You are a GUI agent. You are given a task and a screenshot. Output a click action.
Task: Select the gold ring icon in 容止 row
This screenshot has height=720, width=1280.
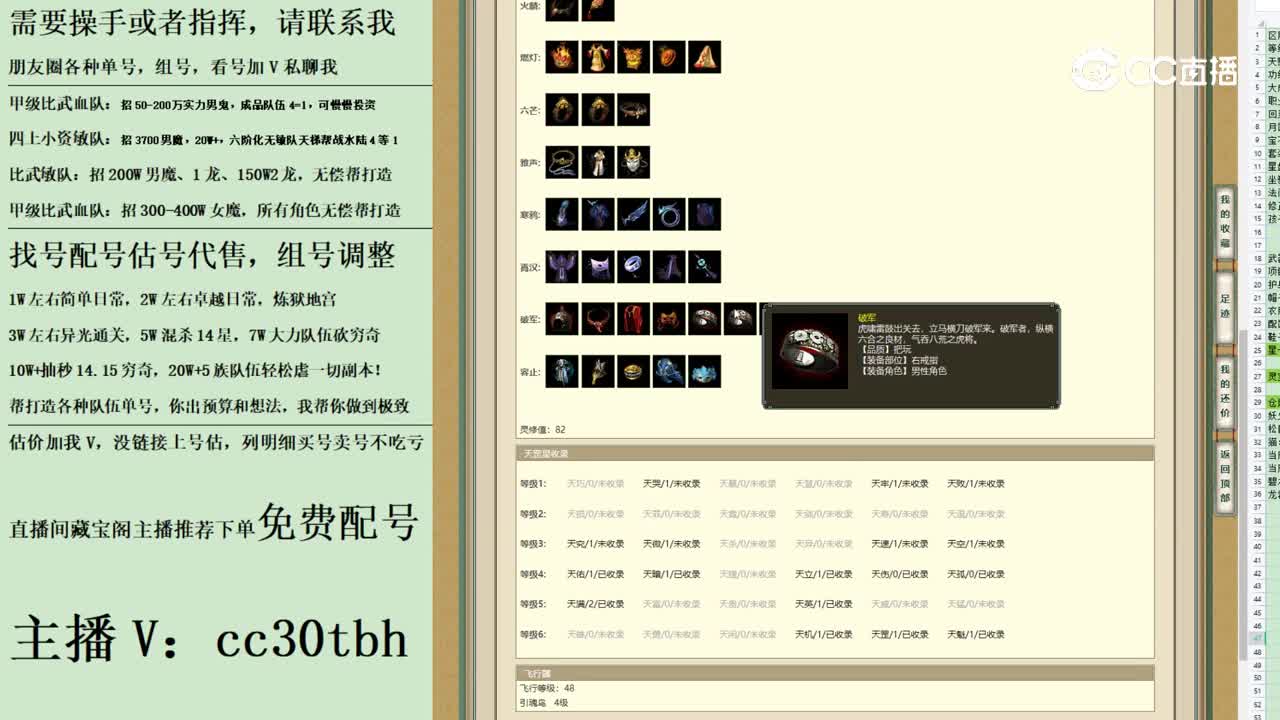pos(633,371)
